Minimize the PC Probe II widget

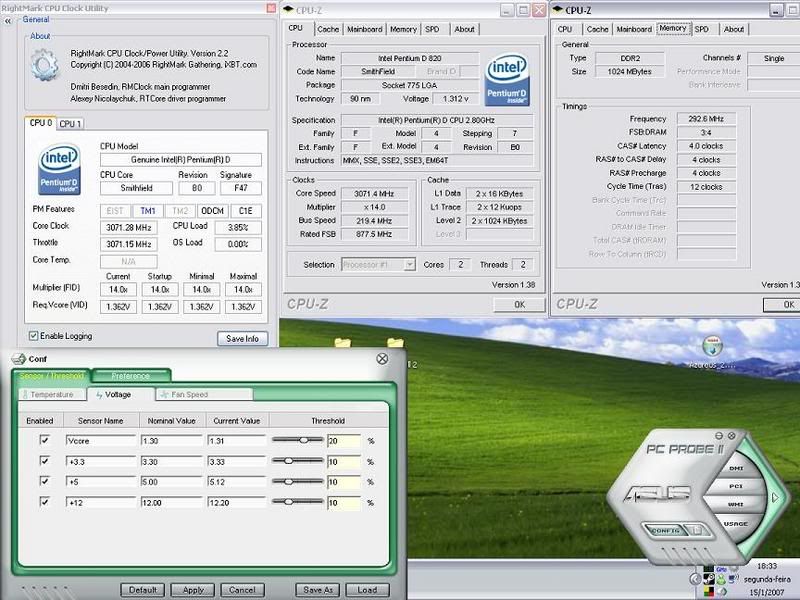pyautogui.click(x=719, y=436)
